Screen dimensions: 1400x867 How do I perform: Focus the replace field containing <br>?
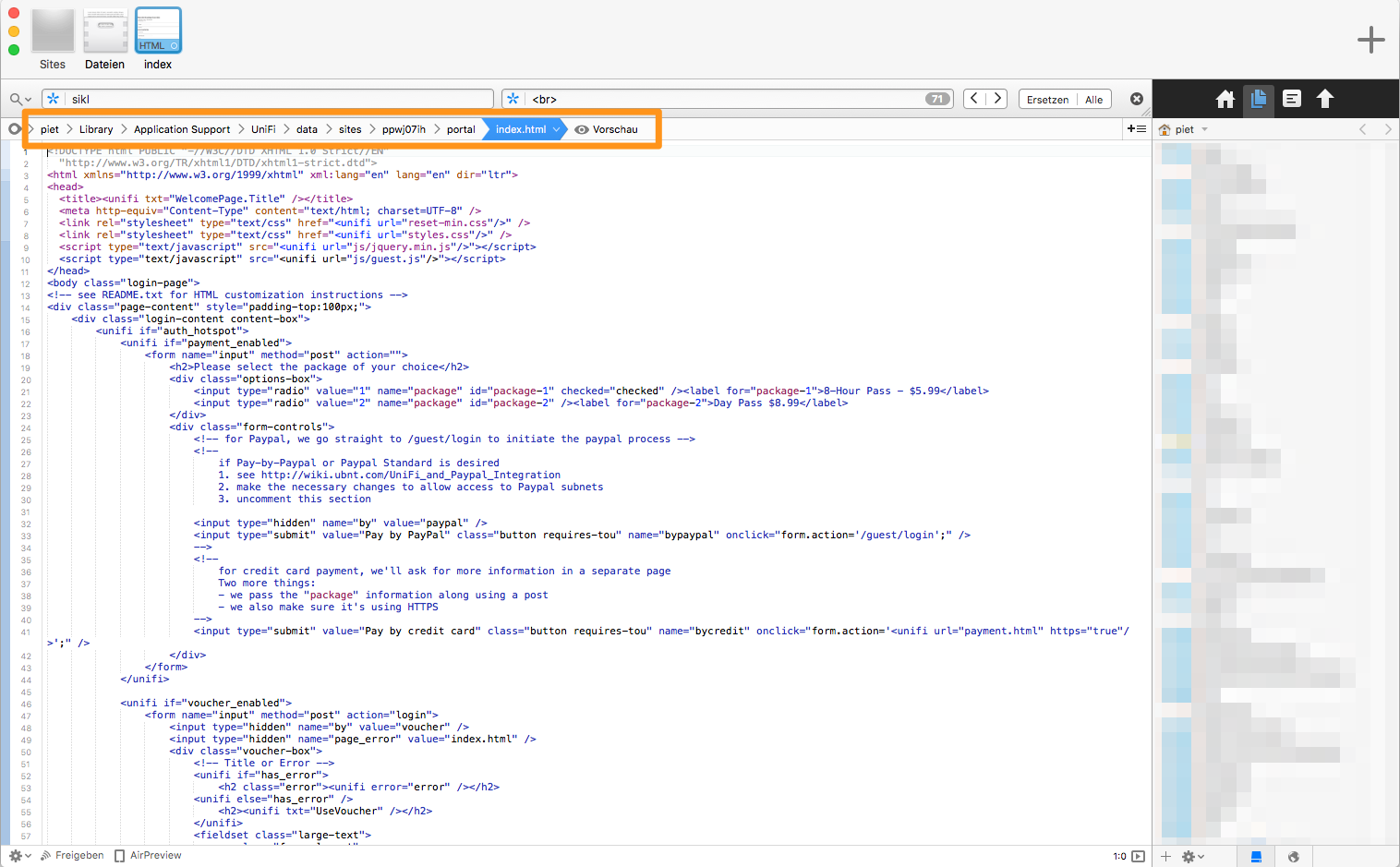pyautogui.click(x=728, y=99)
